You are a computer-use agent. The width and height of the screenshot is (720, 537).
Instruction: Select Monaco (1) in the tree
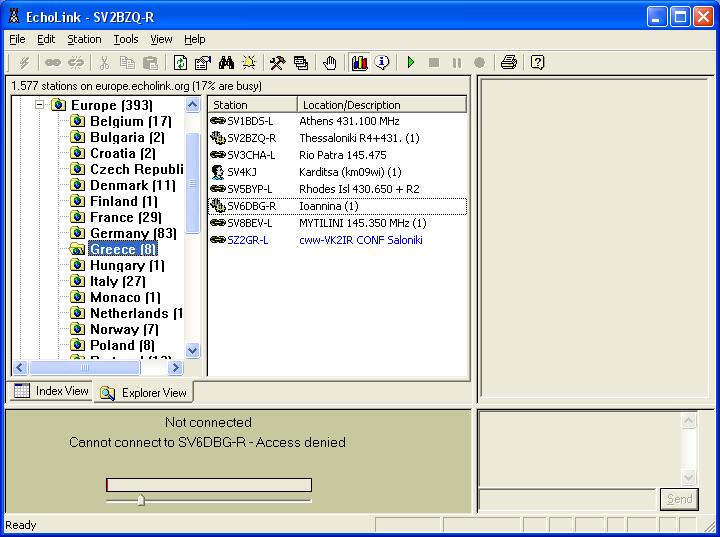pyautogui.click(x=125, y=298)
